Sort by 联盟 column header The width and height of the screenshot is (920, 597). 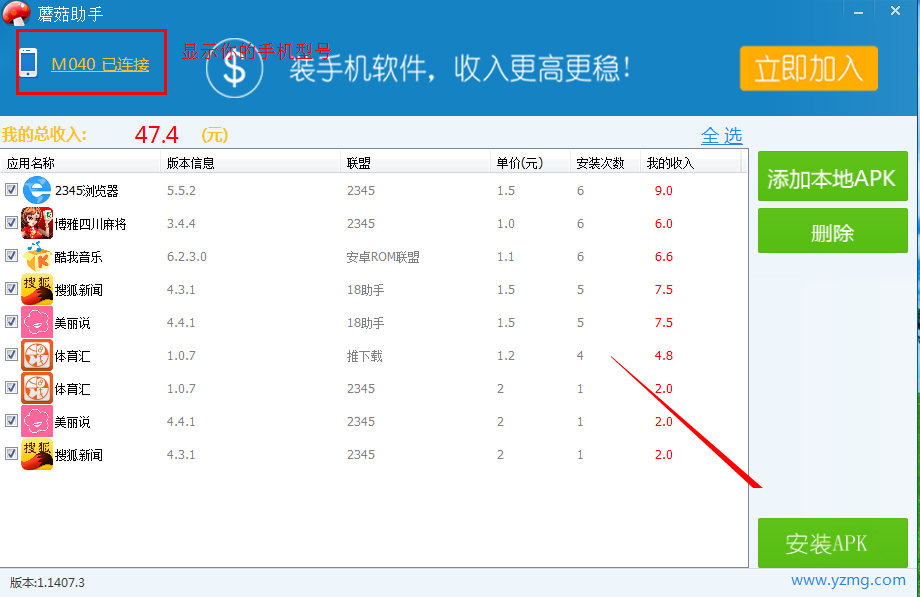pyautogui.click(x=415, y=163)
